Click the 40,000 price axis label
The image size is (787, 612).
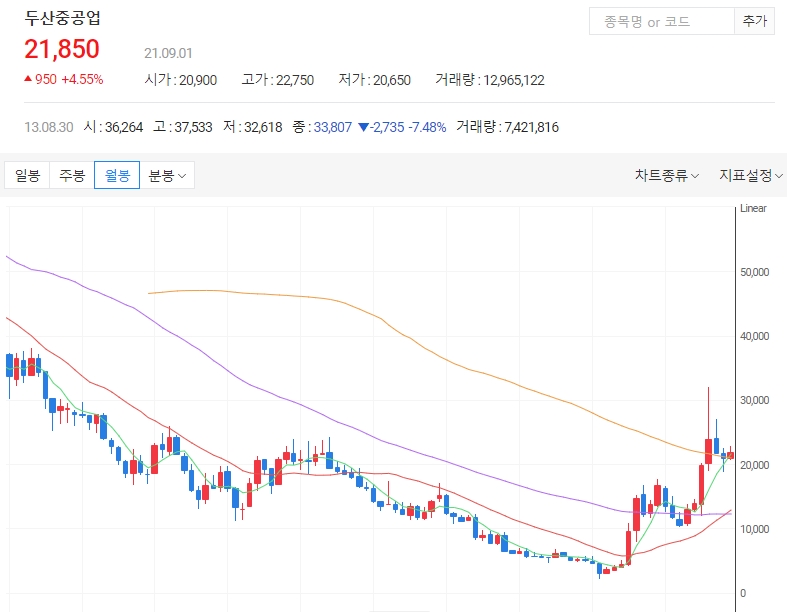[x=754, y=336]
